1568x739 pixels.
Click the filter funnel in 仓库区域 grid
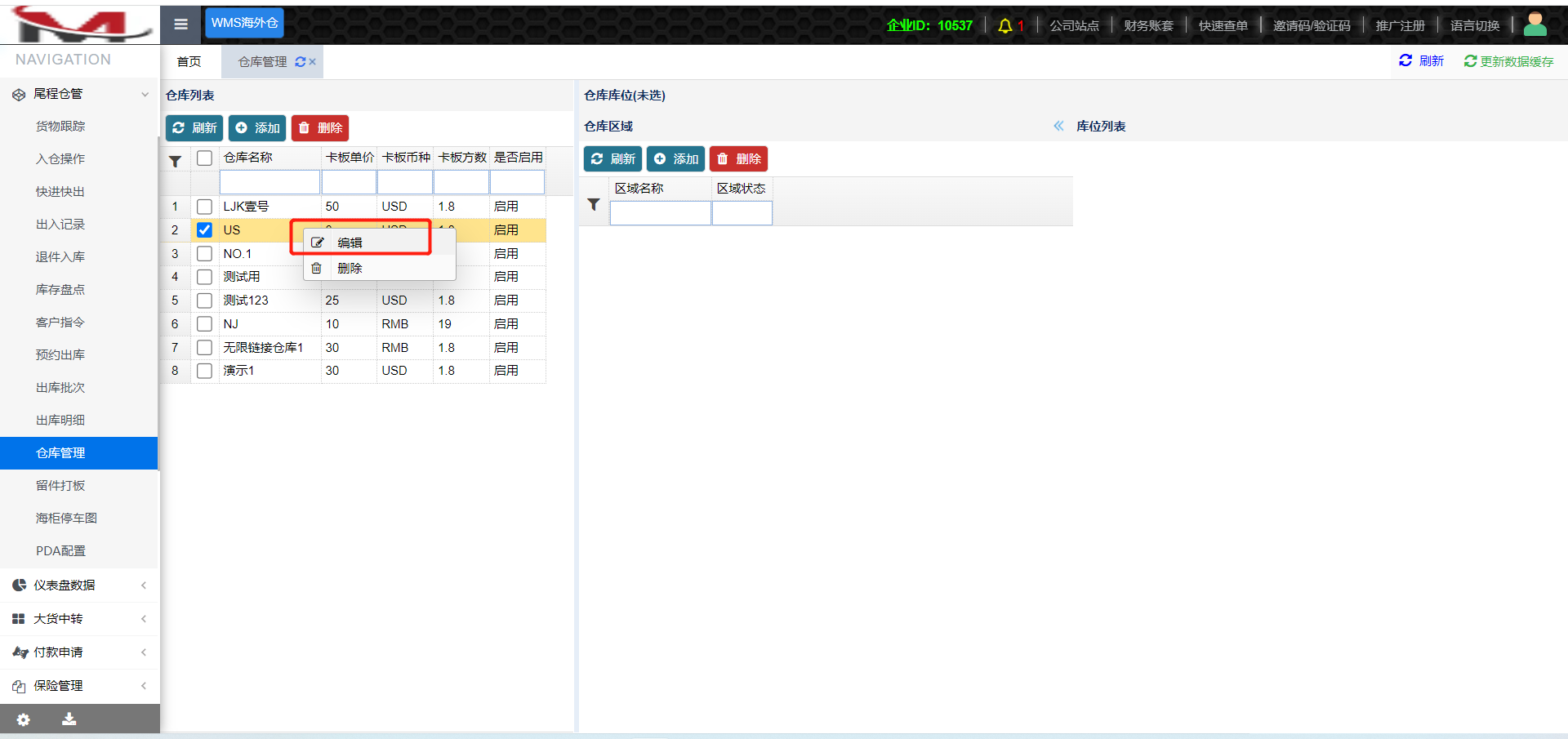click(x=594, y=204)
